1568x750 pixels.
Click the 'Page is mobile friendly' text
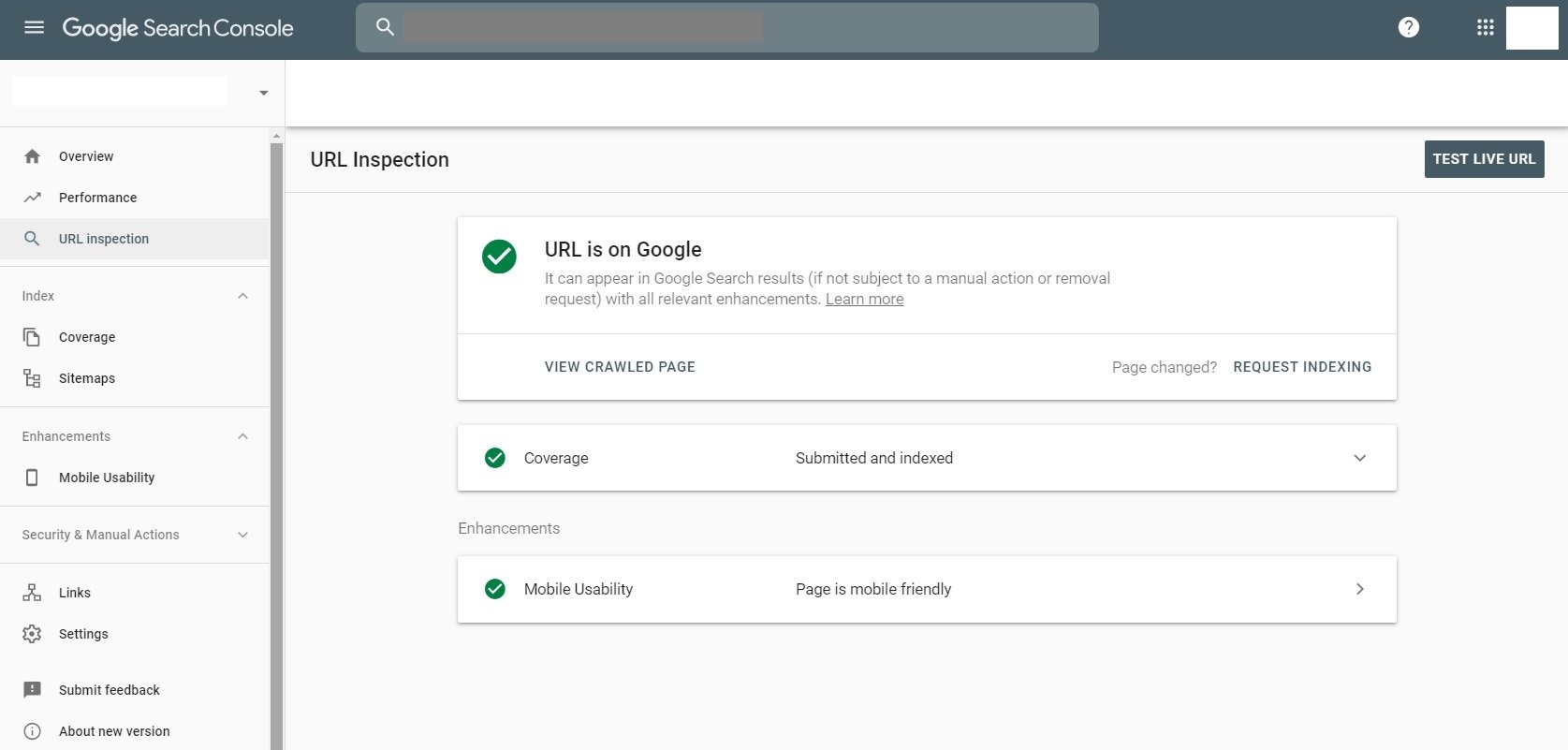pyautogui.click(x=873, y=589)
